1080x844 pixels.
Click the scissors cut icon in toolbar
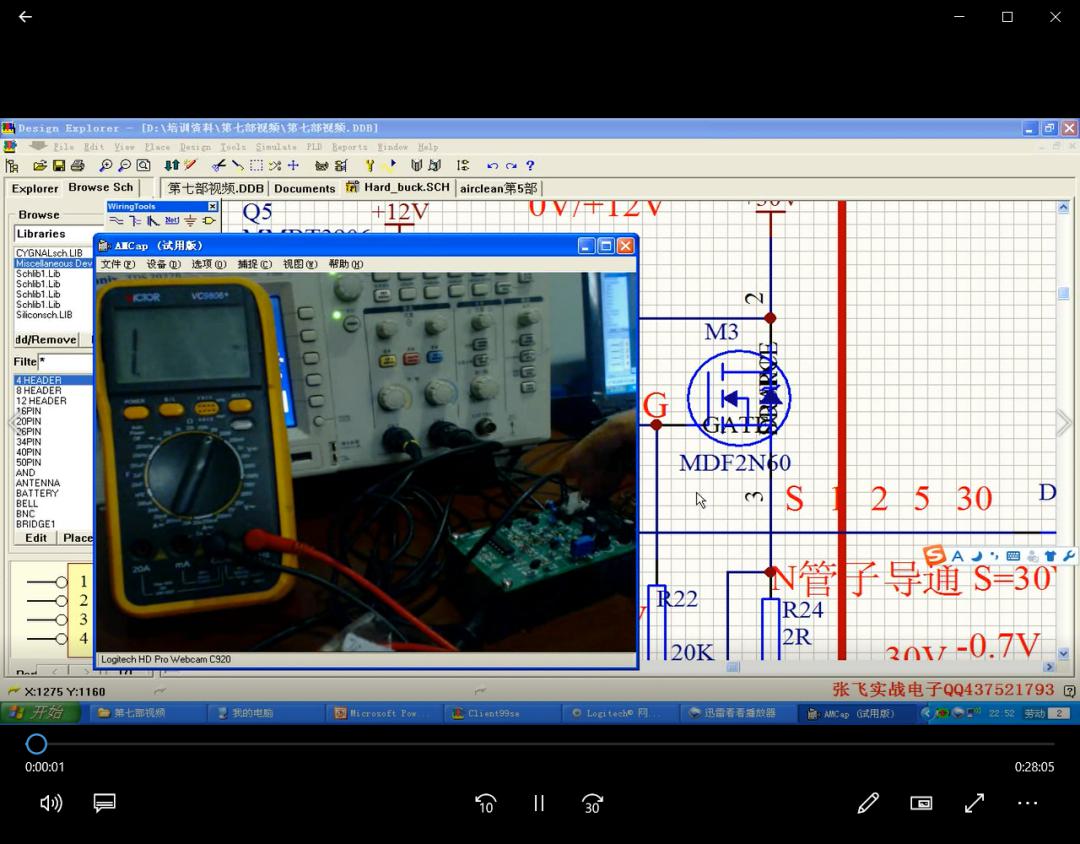[x=218, y=165]
